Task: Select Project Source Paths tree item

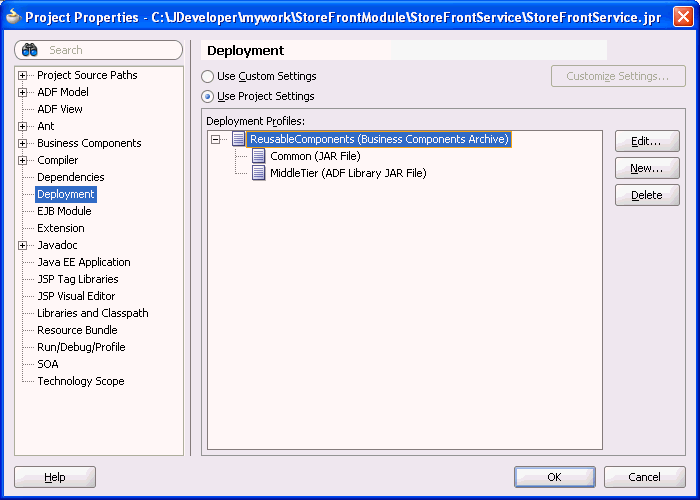Action: click(87, 75)
